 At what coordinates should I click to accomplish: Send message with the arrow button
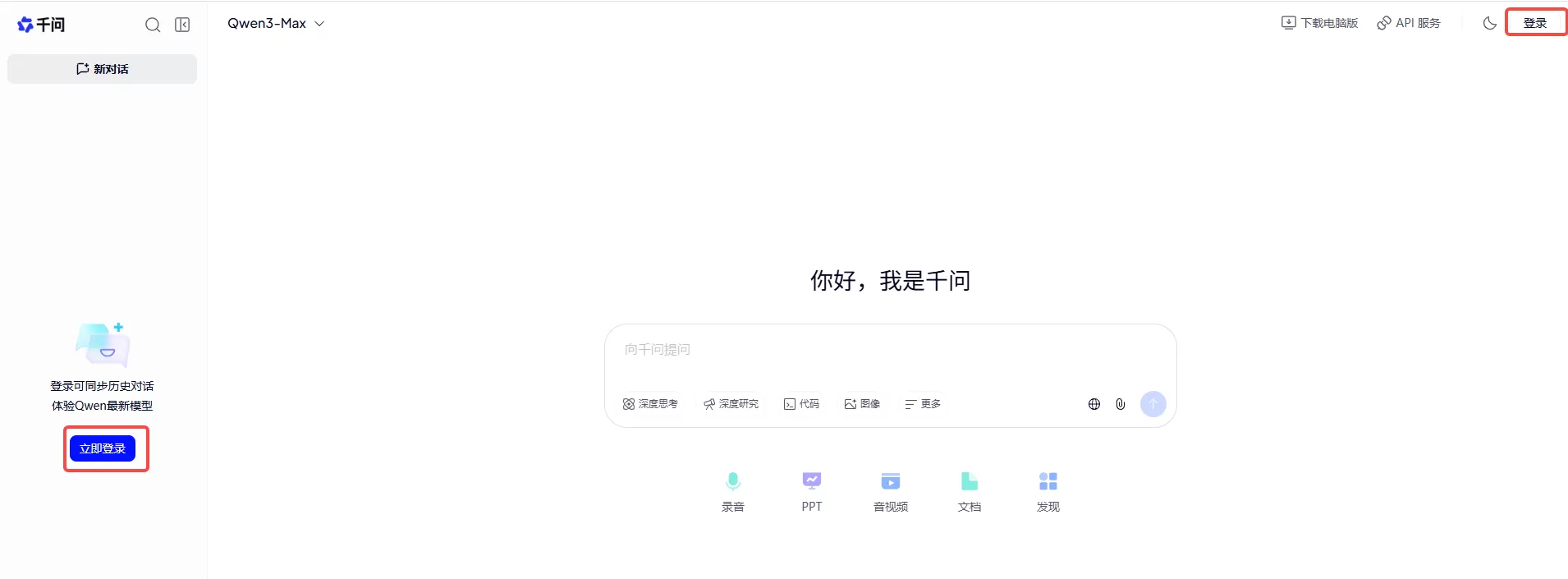(x=1153, y=404)
